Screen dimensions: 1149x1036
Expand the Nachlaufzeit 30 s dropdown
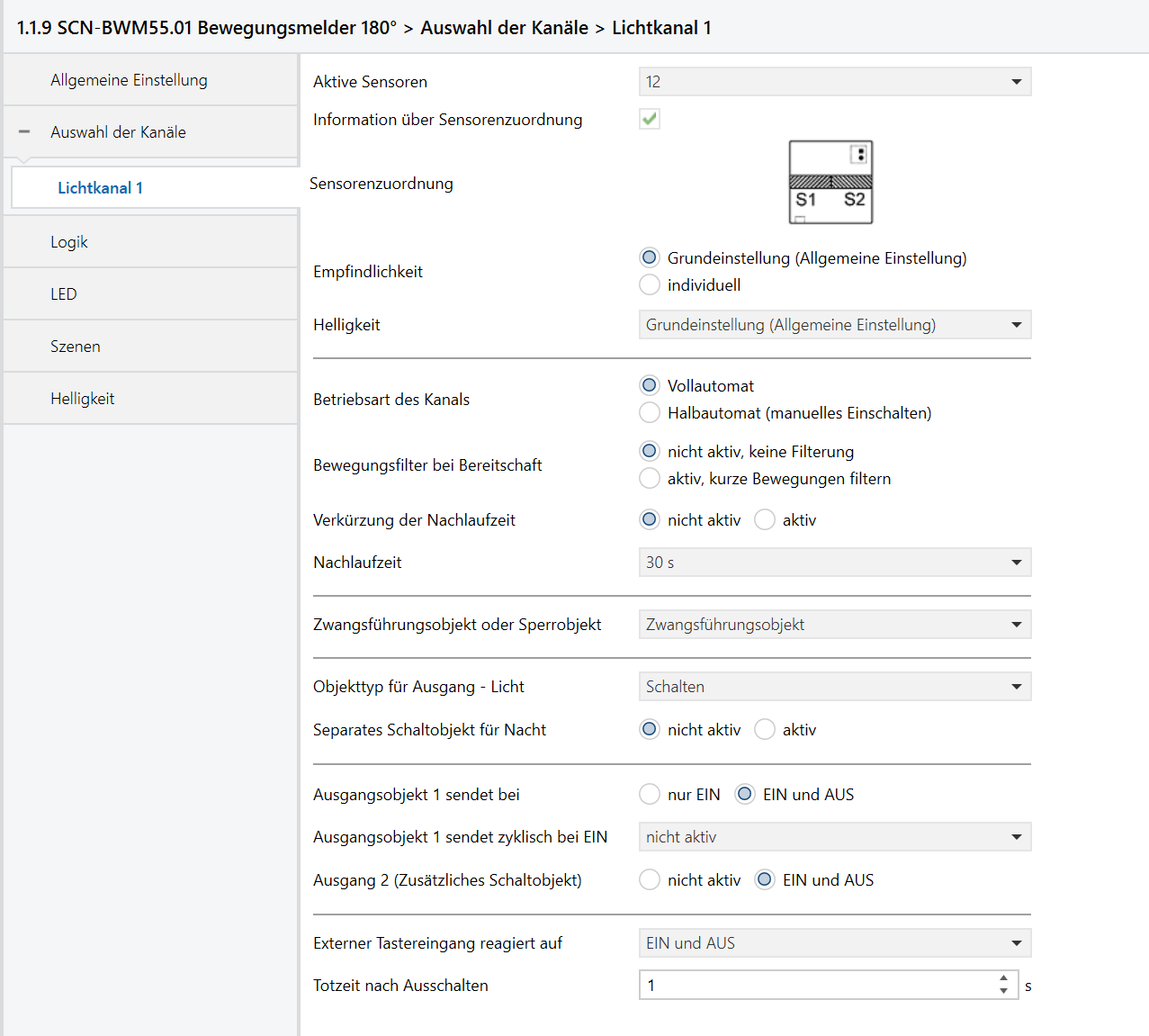pos(834,563)
